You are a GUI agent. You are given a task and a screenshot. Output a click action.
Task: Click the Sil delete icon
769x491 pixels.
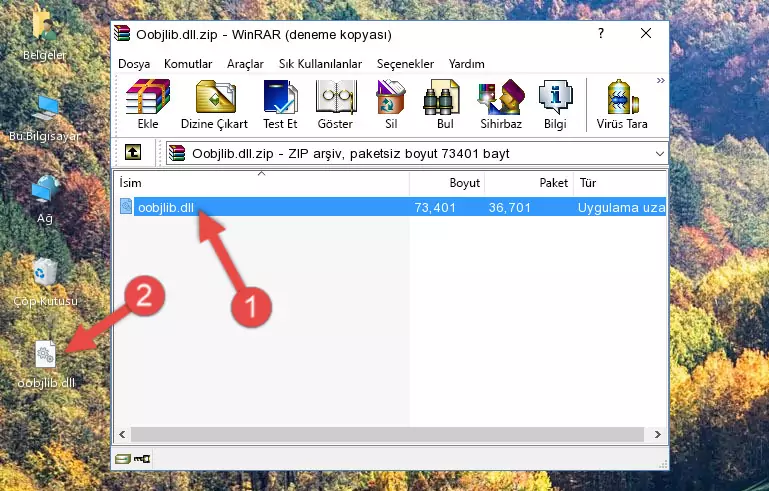[x=391, y=104]
